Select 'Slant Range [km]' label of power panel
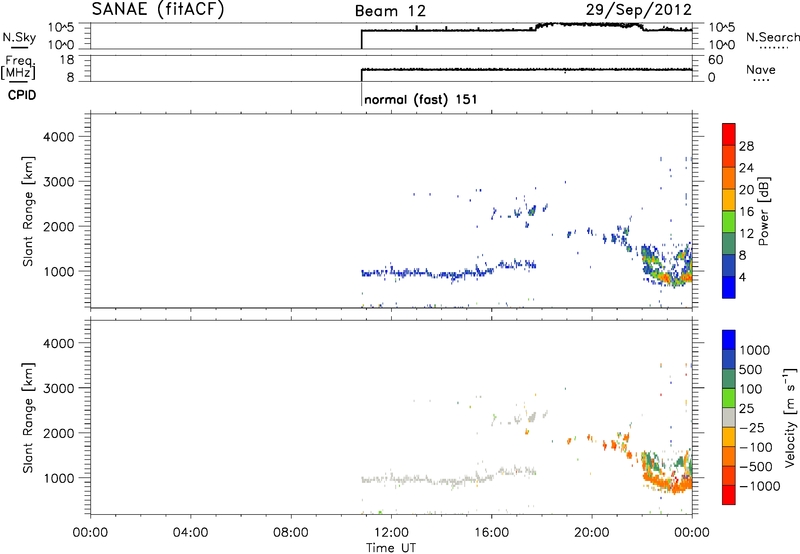Viewport: 800px width, 554px height. pos(28,211)
